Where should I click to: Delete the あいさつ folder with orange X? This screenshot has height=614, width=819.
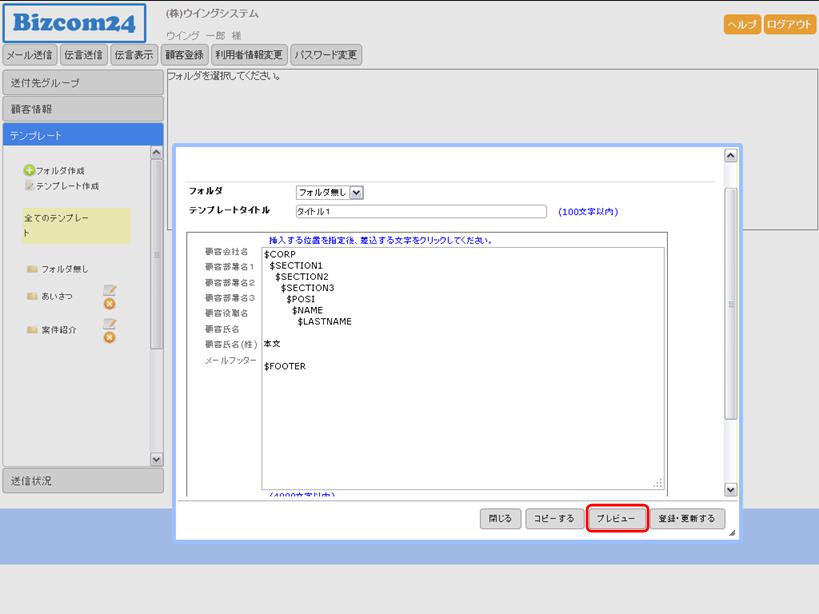pyautogui.click(x=110, y=304)
